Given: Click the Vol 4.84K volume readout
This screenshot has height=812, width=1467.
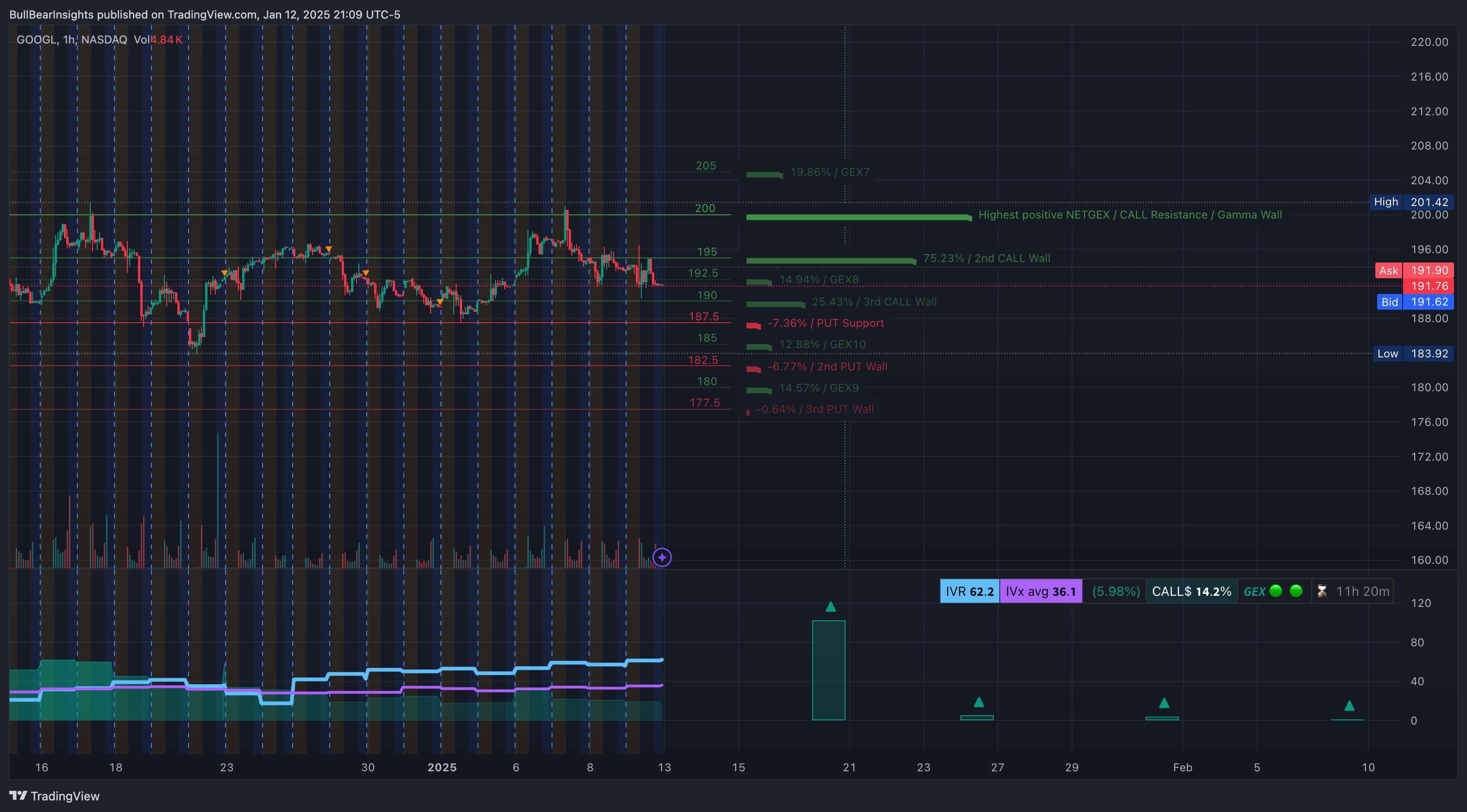Looking at the screenshot, I should tap(158, 39).
